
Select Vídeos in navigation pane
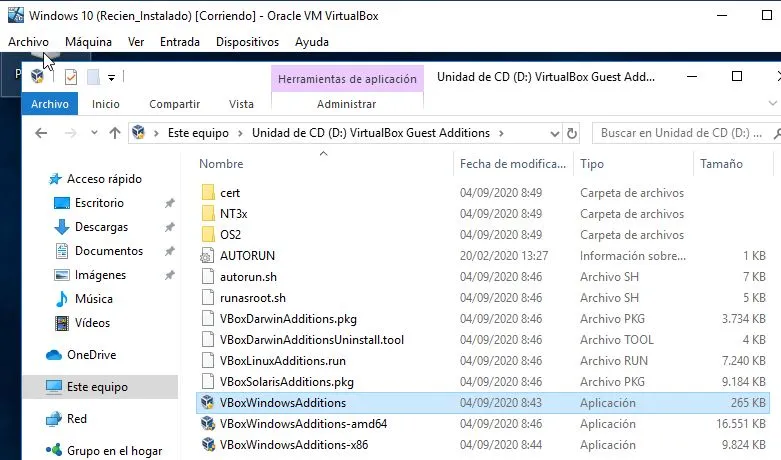coord(92,323)
